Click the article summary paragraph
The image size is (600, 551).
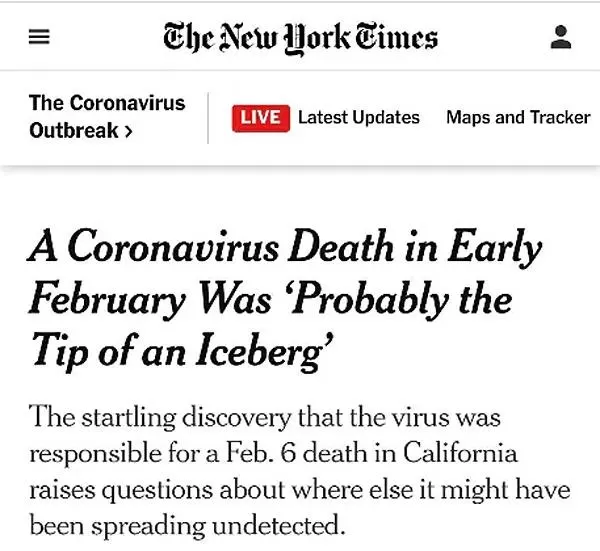[x=300, y=470]
